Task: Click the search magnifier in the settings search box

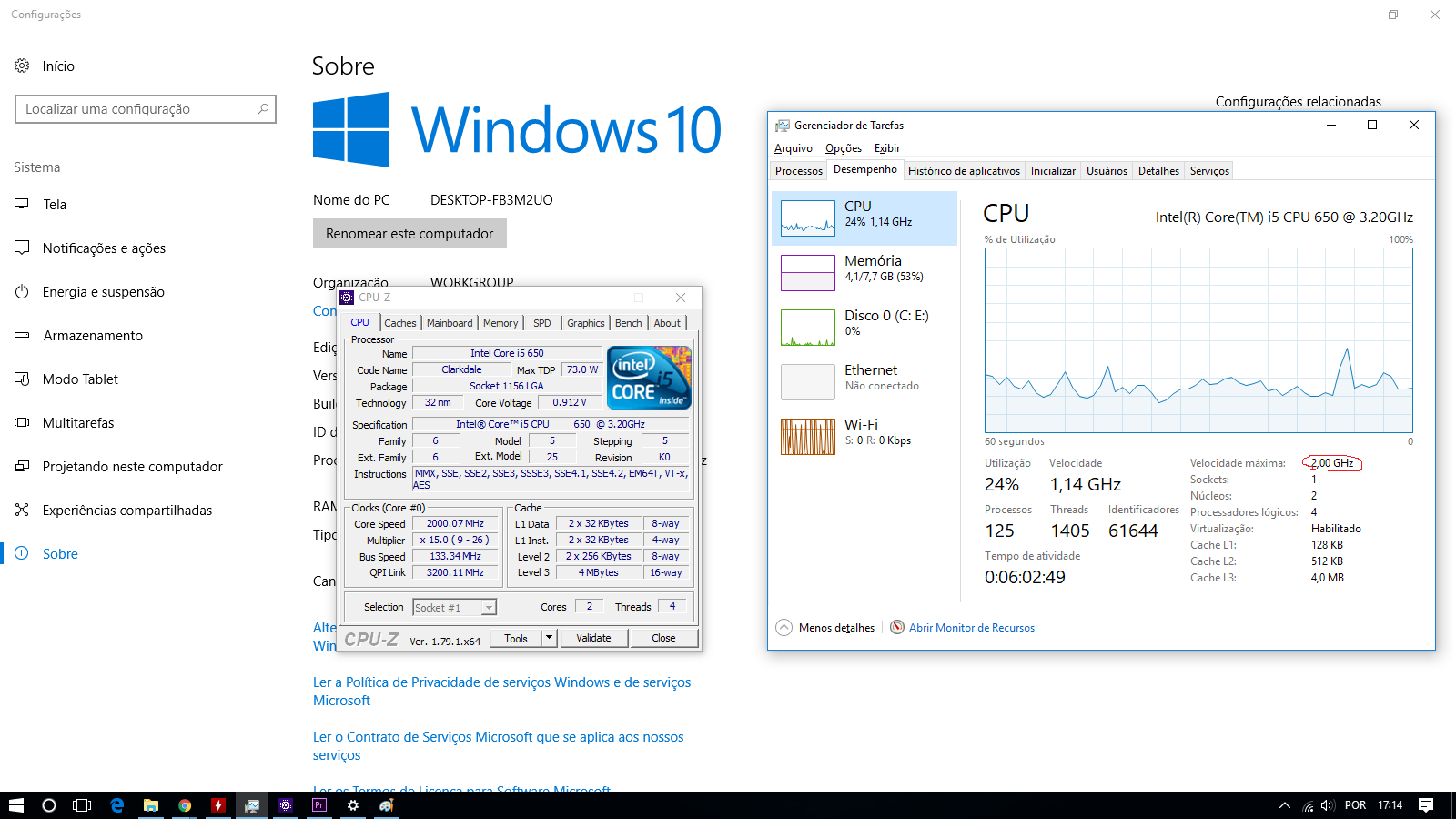Action: (263, 109)
